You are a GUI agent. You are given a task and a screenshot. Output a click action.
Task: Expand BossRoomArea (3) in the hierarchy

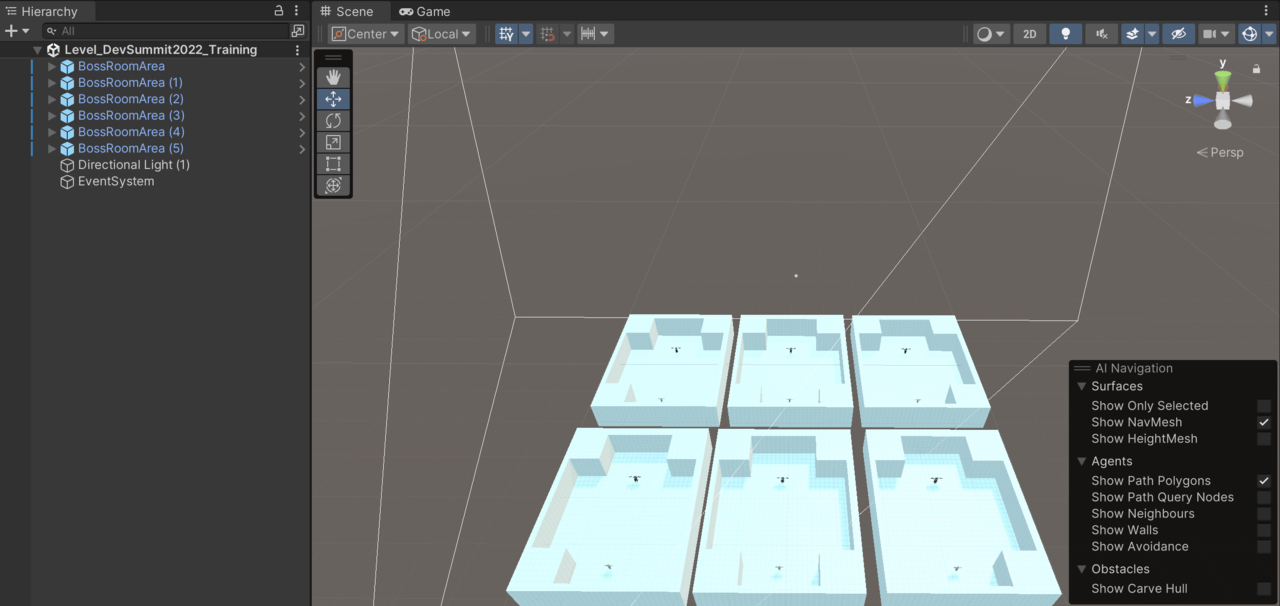[52, 116]
